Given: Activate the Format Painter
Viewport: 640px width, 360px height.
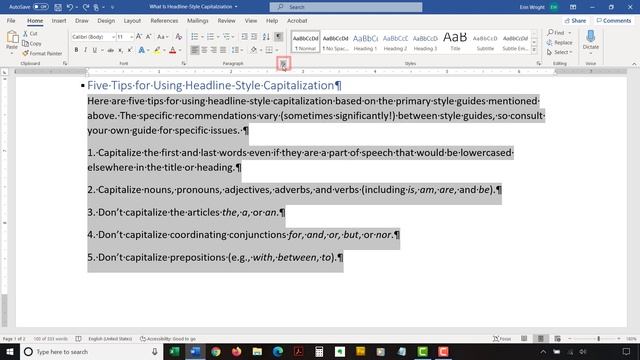Looking at the screenshot, I should (x=42, y=53).
